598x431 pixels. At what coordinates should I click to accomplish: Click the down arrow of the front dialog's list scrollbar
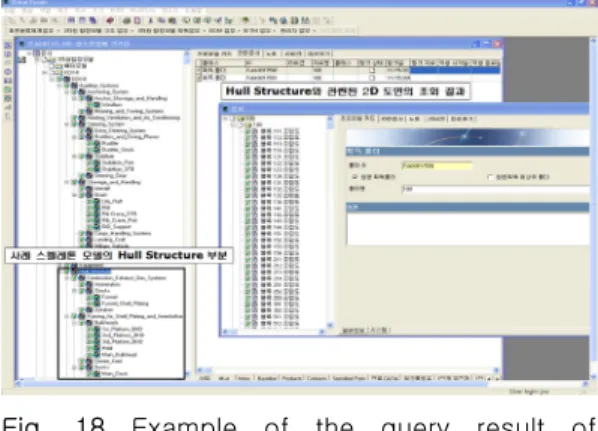click(x=330, y=325)
